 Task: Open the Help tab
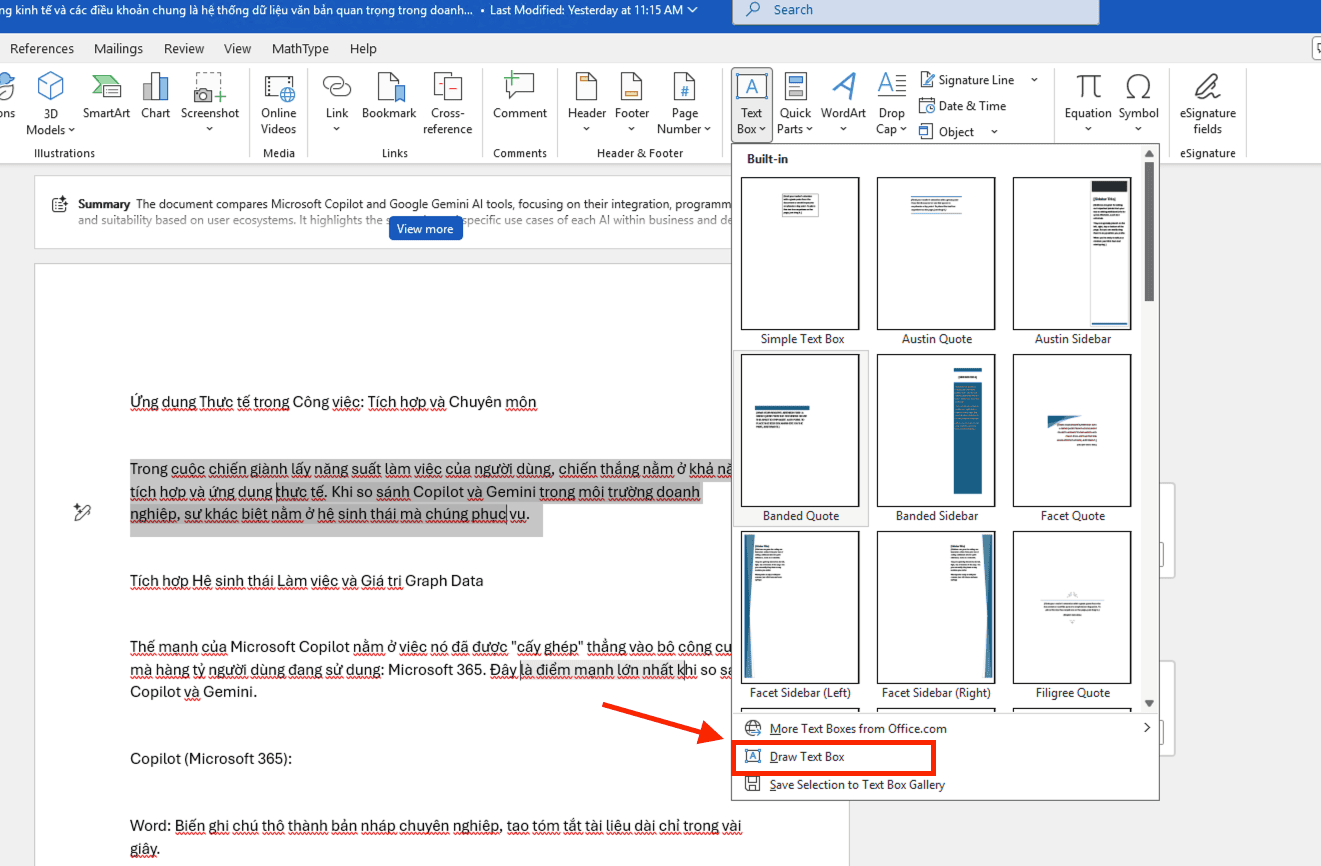[363, 48]
